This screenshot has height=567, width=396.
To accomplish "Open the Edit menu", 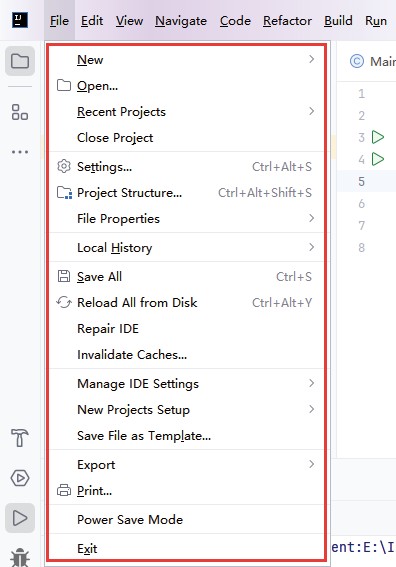I will point(92,21).
